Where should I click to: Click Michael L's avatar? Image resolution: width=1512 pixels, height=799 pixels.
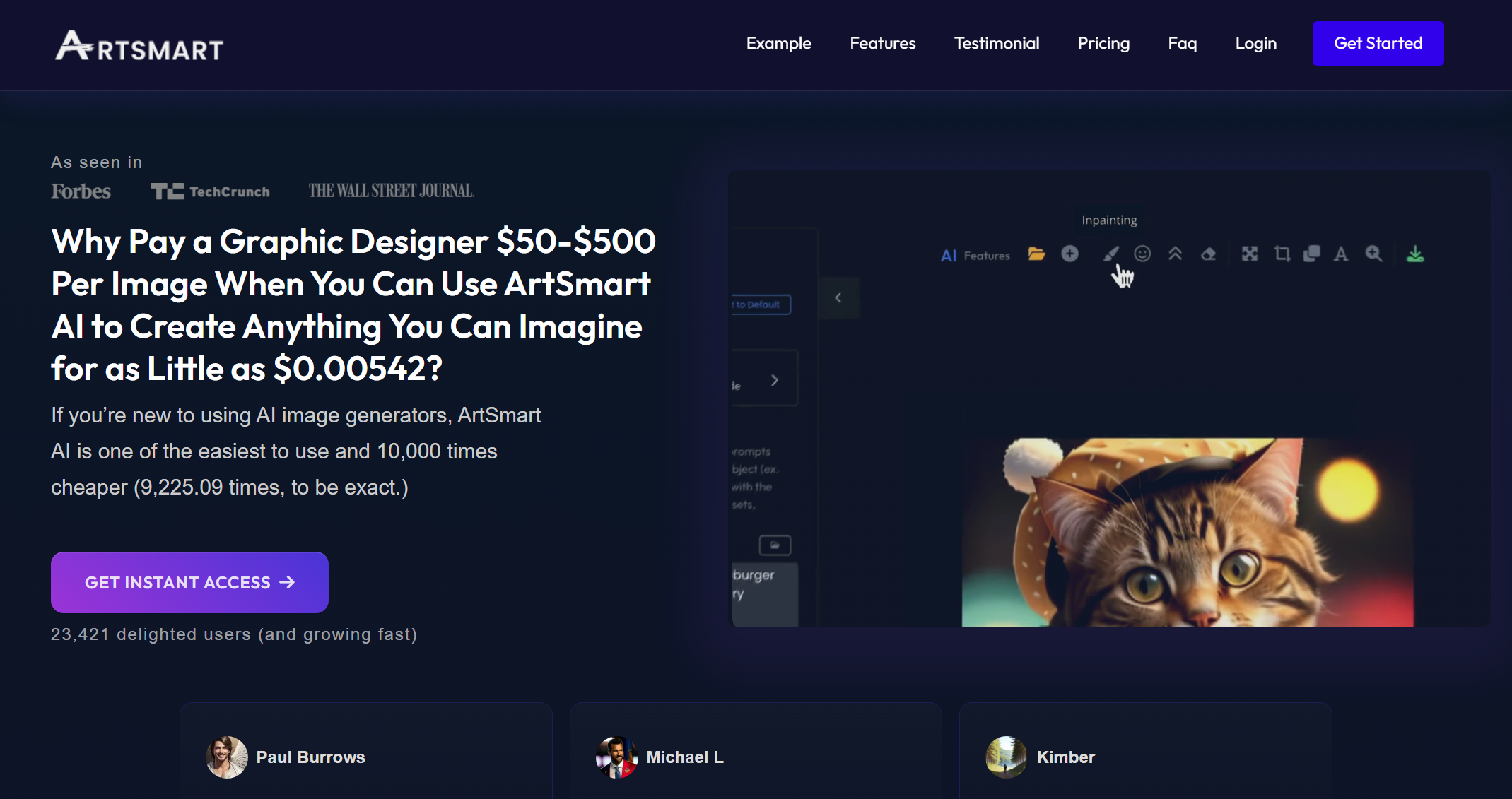click(617, 757)
